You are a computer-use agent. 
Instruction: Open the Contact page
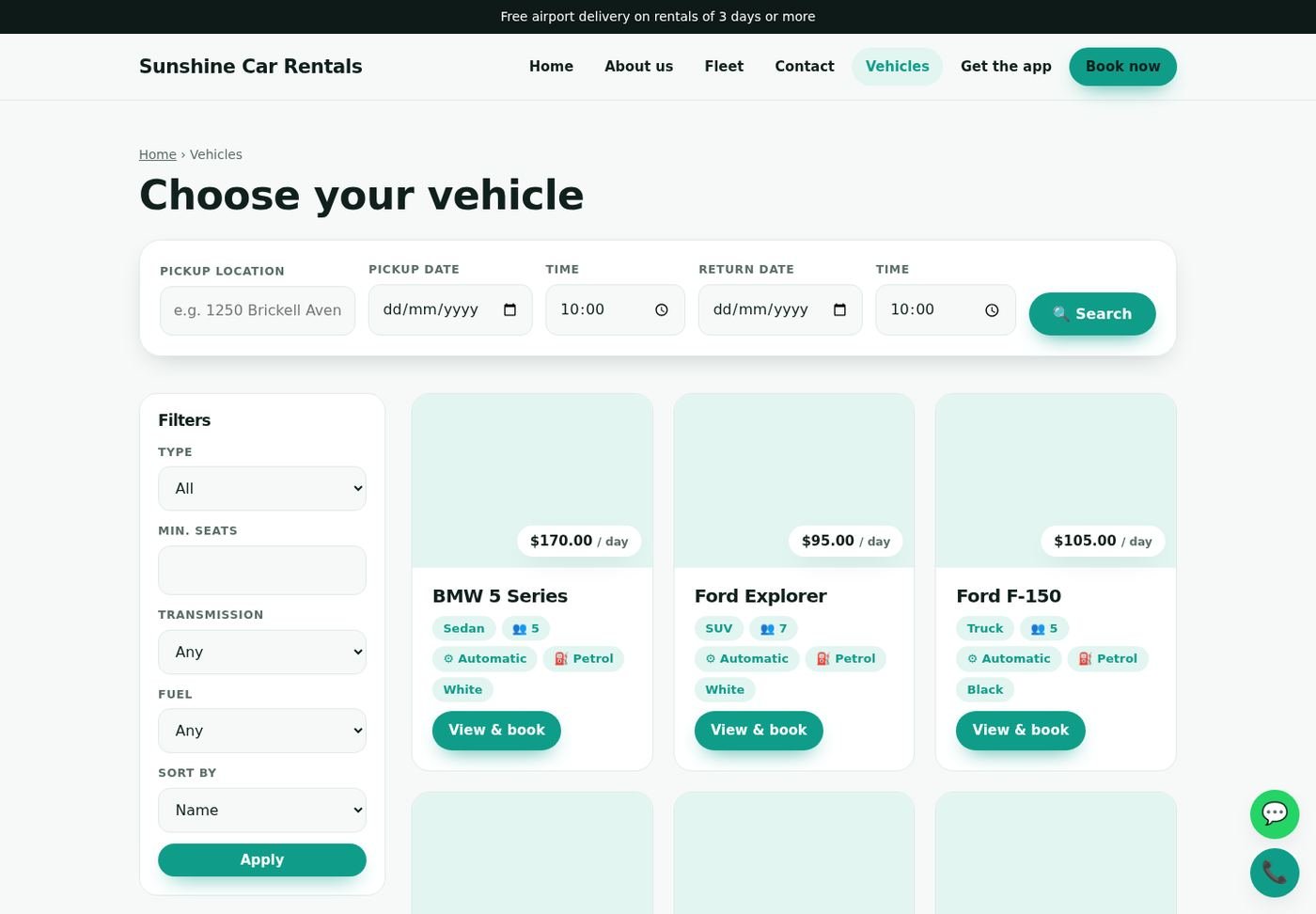(805, 67)
